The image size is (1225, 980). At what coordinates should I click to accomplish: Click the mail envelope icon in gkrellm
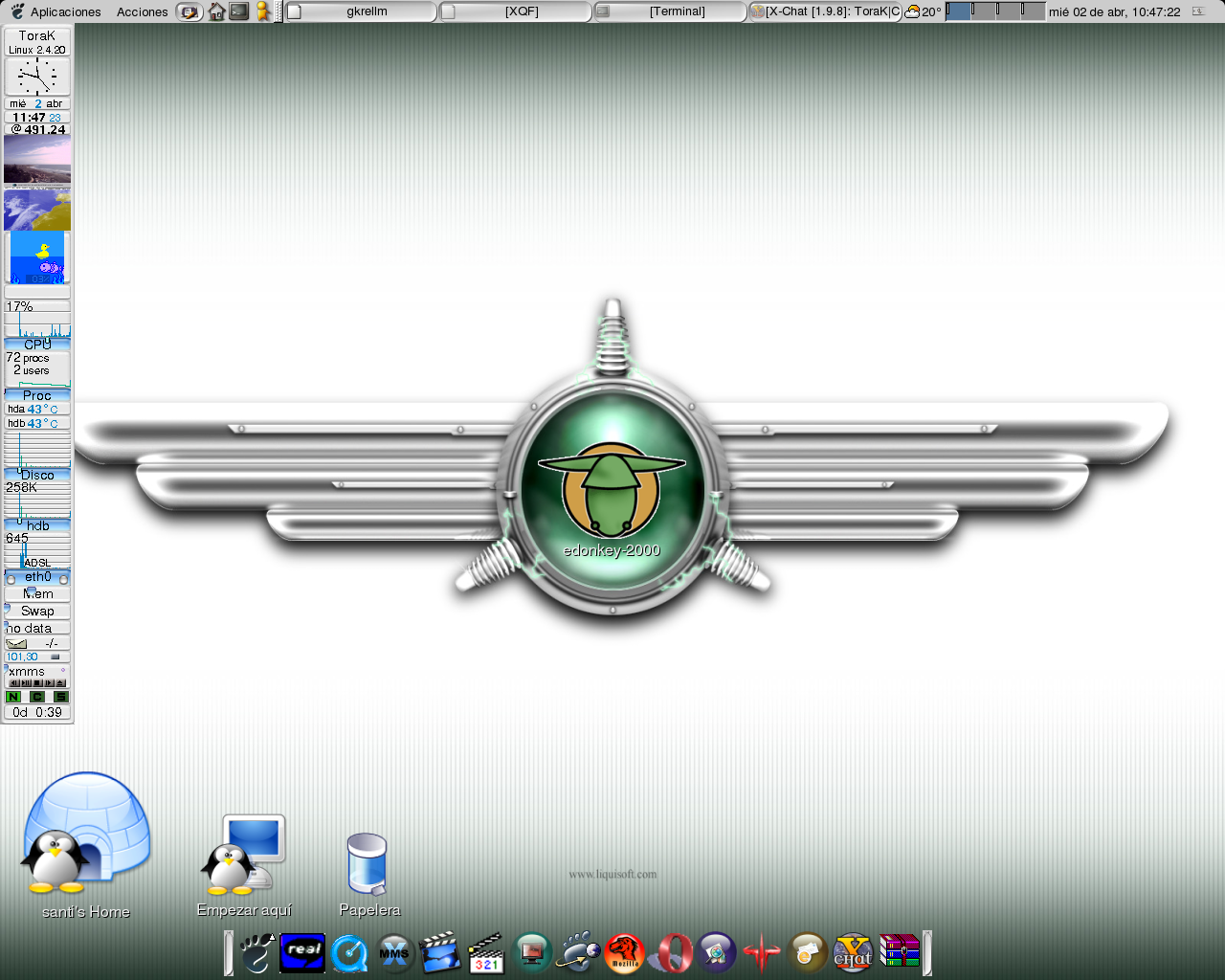pos(16,644)
